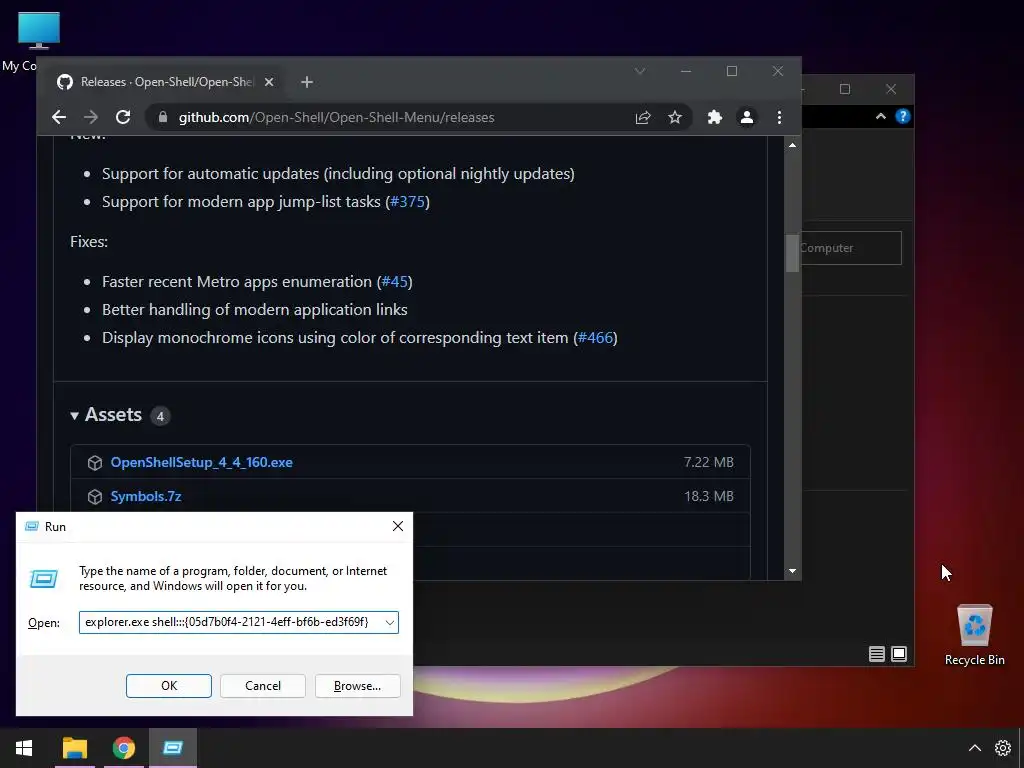Viewport: 1024px width, 768px height.
Task: Open issue link #466
Action: [595, 338]
